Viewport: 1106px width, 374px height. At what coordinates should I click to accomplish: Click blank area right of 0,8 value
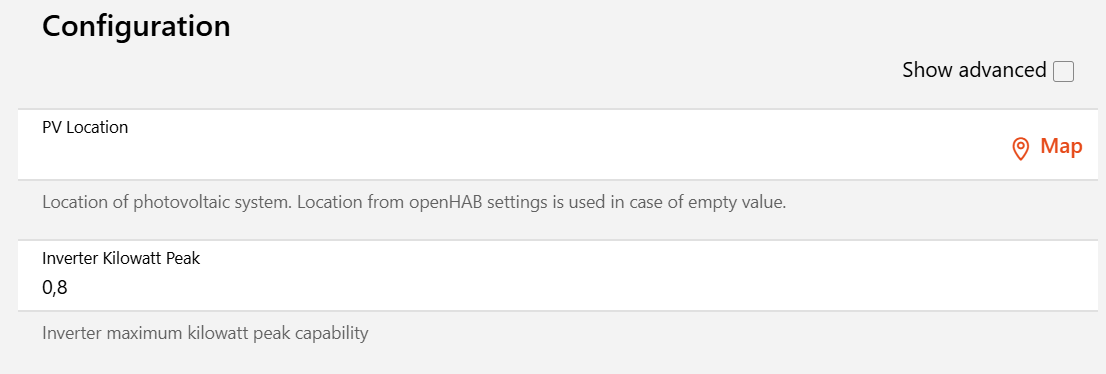click(x=564, y=288)
